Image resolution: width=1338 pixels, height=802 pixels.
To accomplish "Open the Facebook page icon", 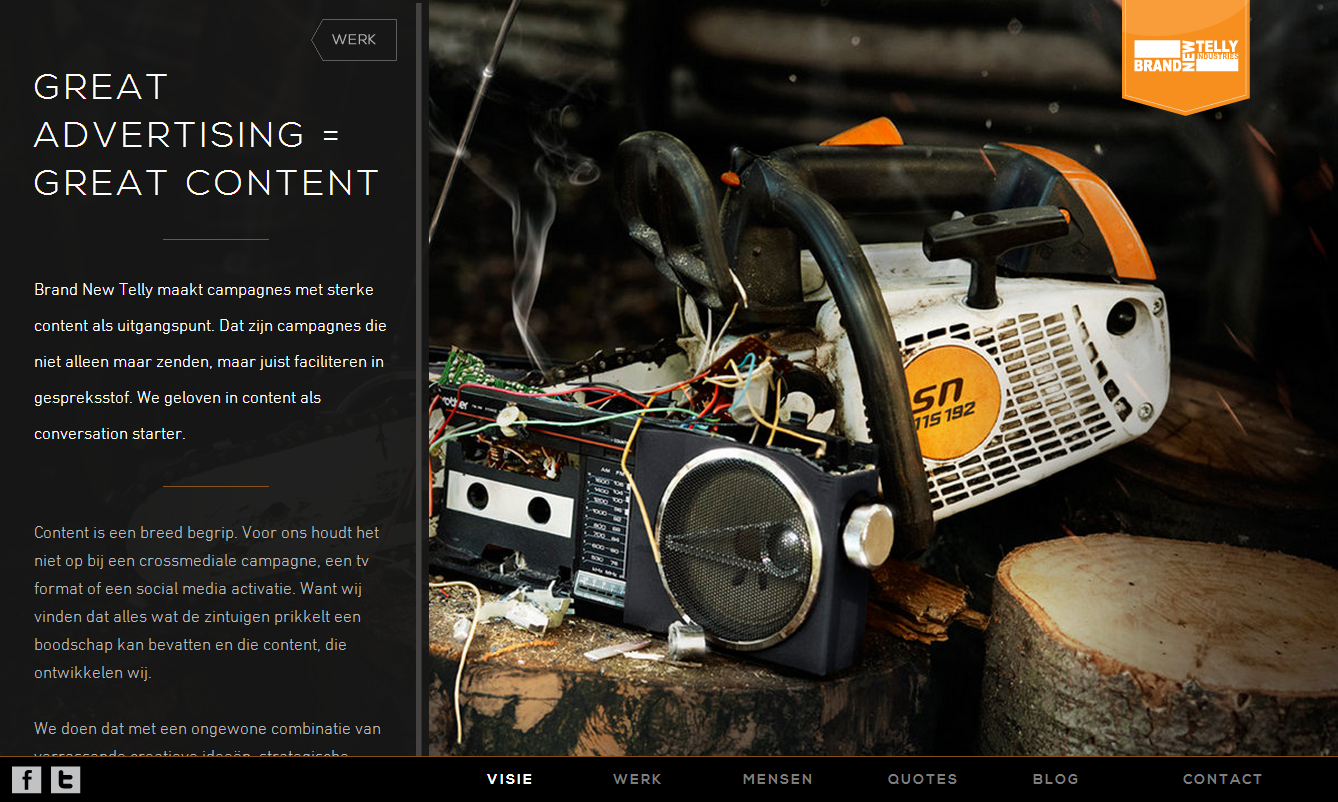I will pyautogui.click(x=26, y=779).
